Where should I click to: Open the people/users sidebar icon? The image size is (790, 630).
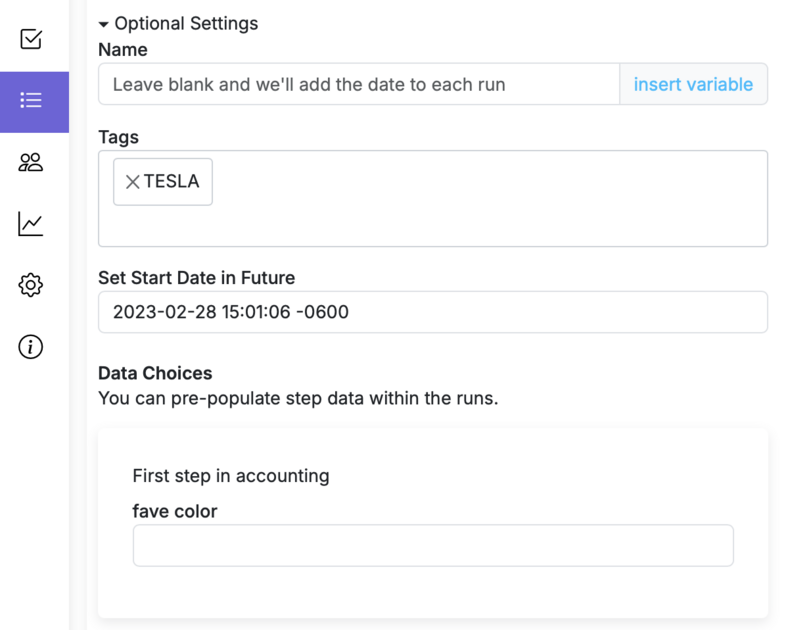[x=31, y=162]
